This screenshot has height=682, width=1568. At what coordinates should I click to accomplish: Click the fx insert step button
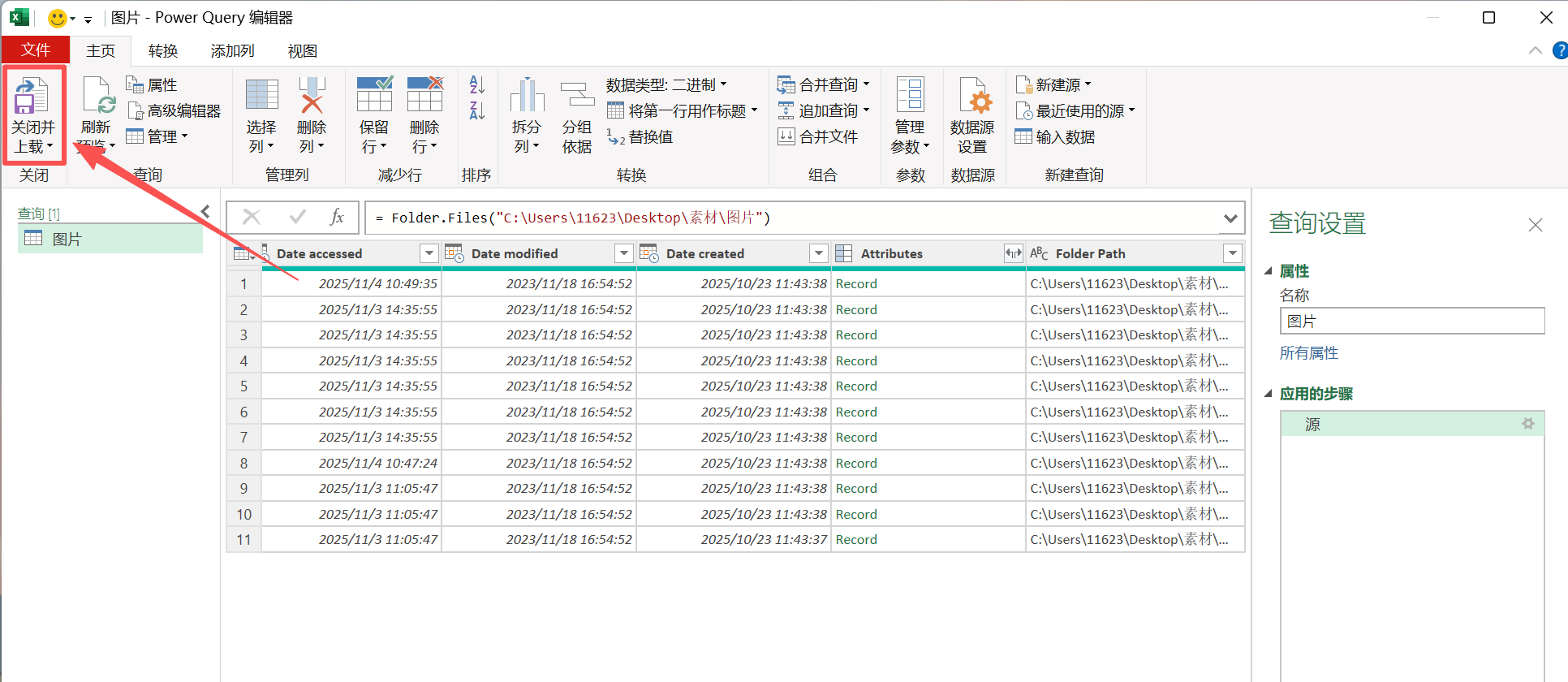click(x=337, y=217)
